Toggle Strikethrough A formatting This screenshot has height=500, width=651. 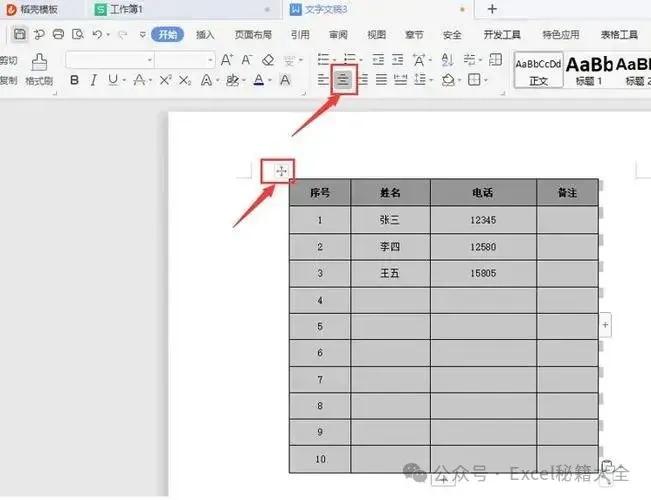139,80
